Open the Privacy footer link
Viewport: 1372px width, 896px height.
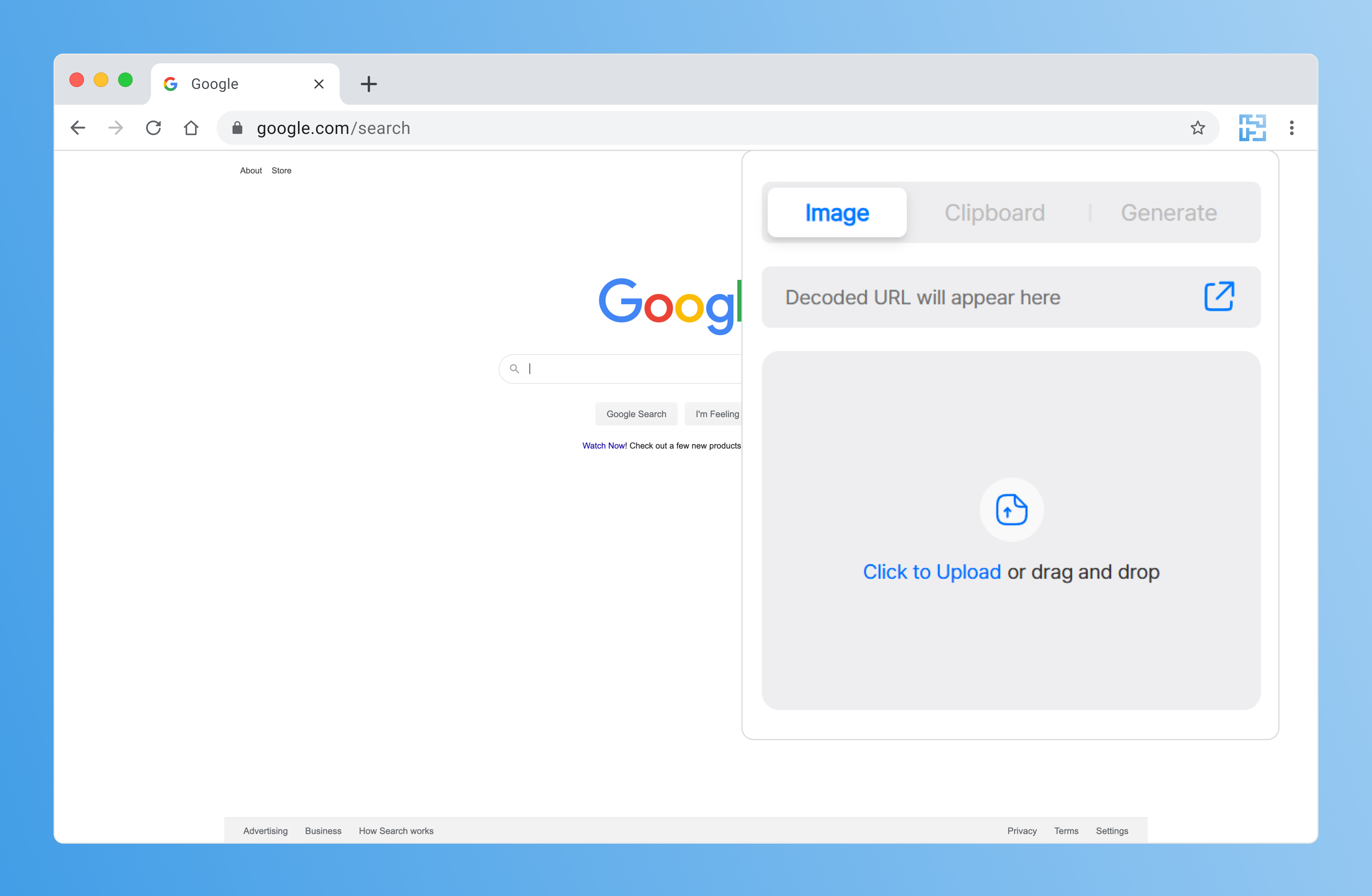click(1022, 831)
